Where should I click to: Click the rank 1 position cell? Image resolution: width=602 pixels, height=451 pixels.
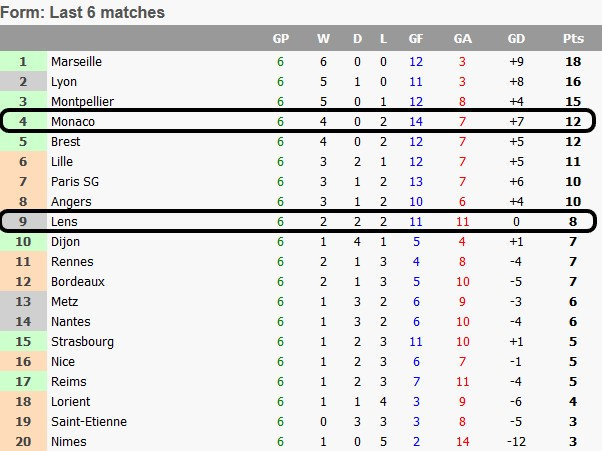pos(23,62)
